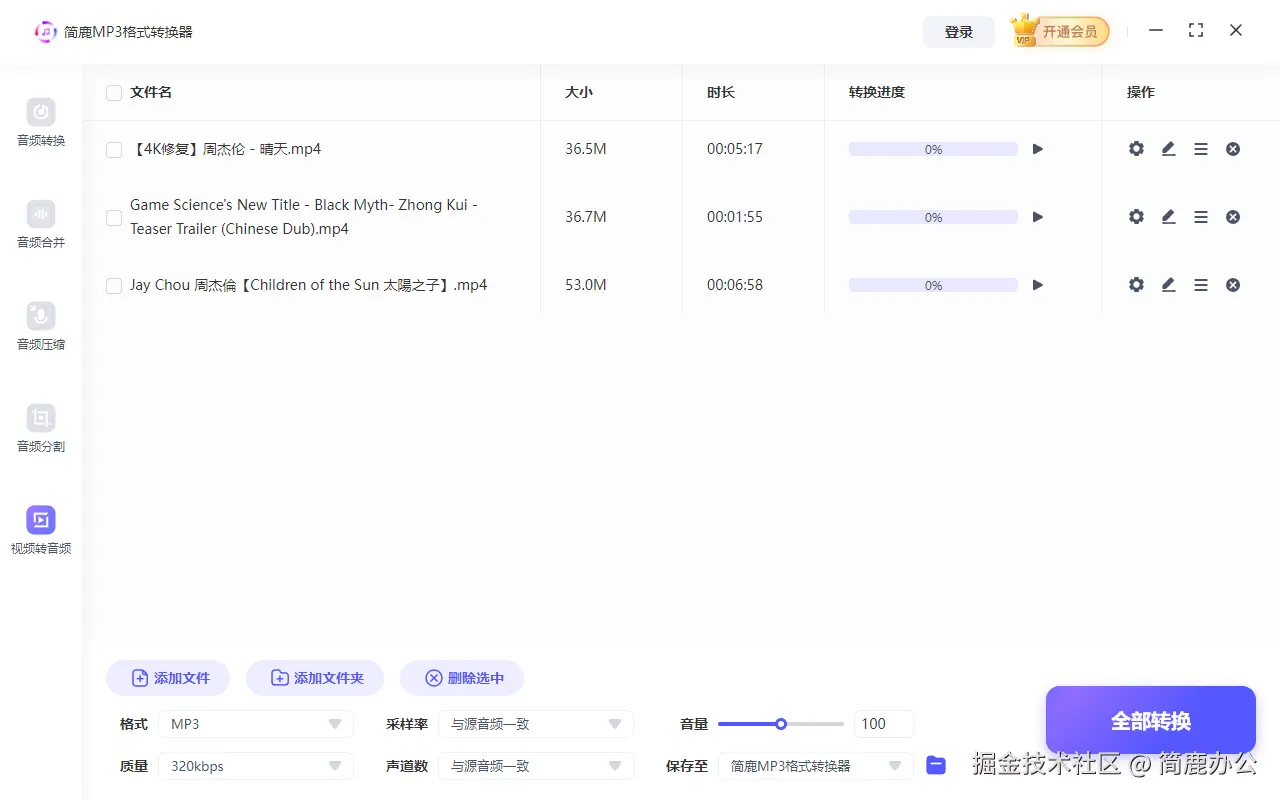Click edit pencil icon on Black Myth row
The width and height of the screenshot is (1280, 800).
(1168, 216)
